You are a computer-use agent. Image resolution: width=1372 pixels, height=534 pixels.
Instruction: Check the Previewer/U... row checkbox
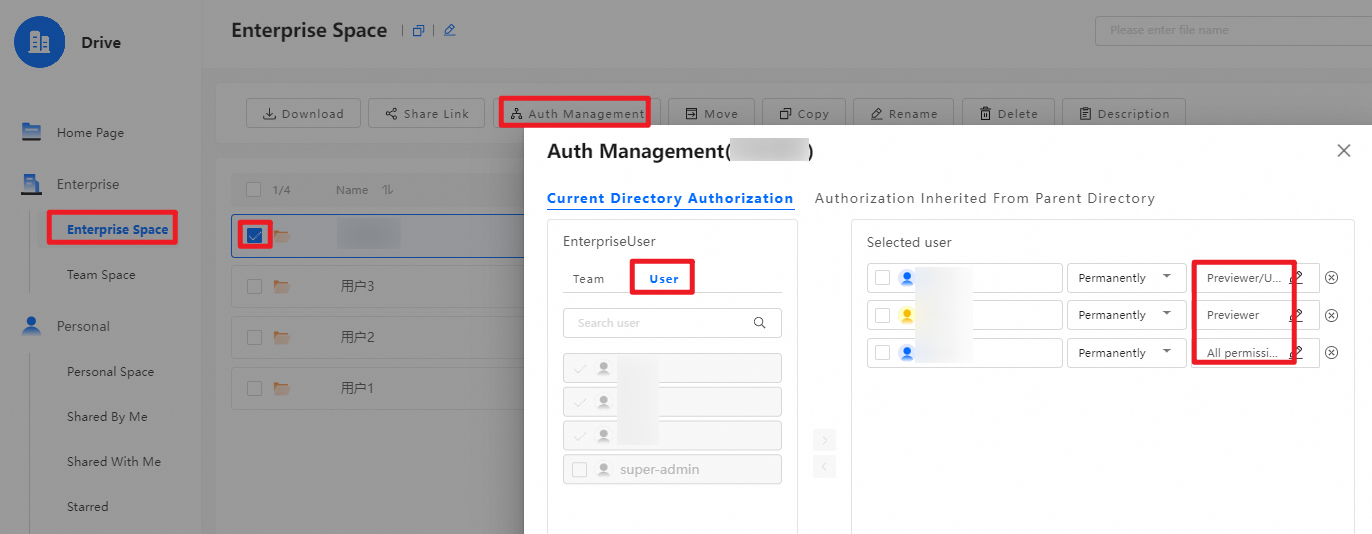[x=882, y=278]
